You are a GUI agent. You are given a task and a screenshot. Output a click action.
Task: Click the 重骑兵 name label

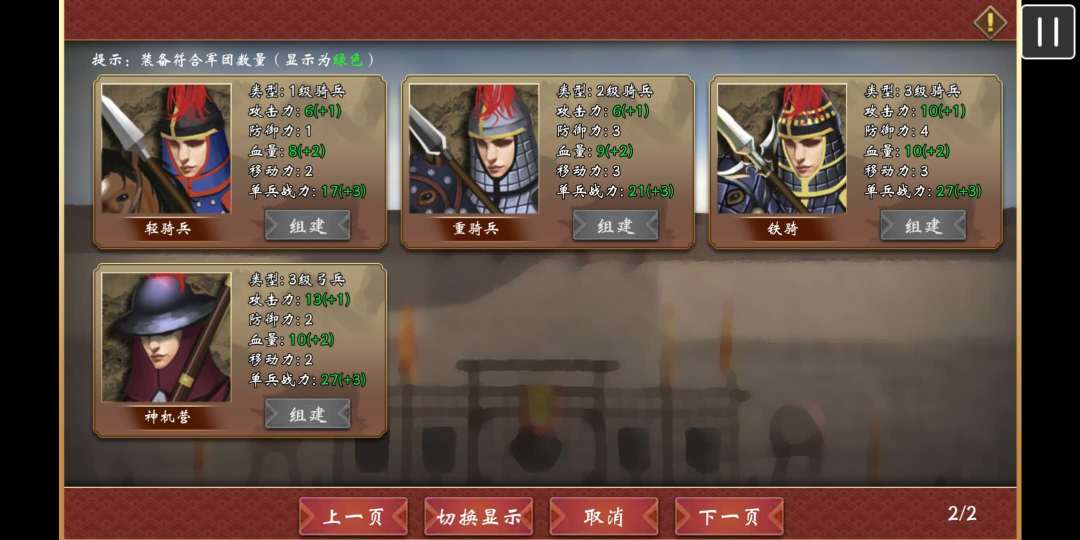tap(475, 229)
